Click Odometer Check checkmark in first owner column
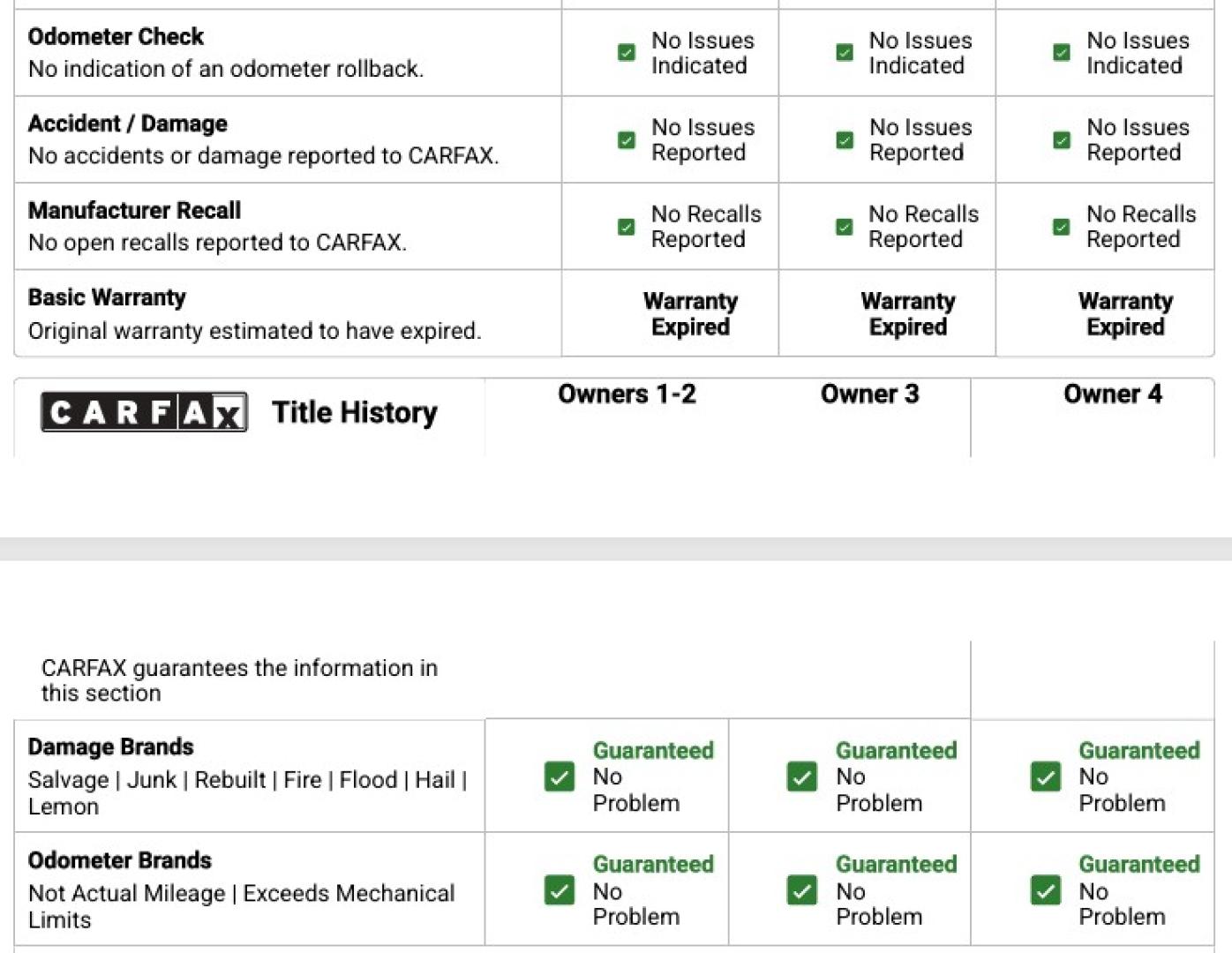This screenshot has width=1232, height=953. [x=627, y=53]
